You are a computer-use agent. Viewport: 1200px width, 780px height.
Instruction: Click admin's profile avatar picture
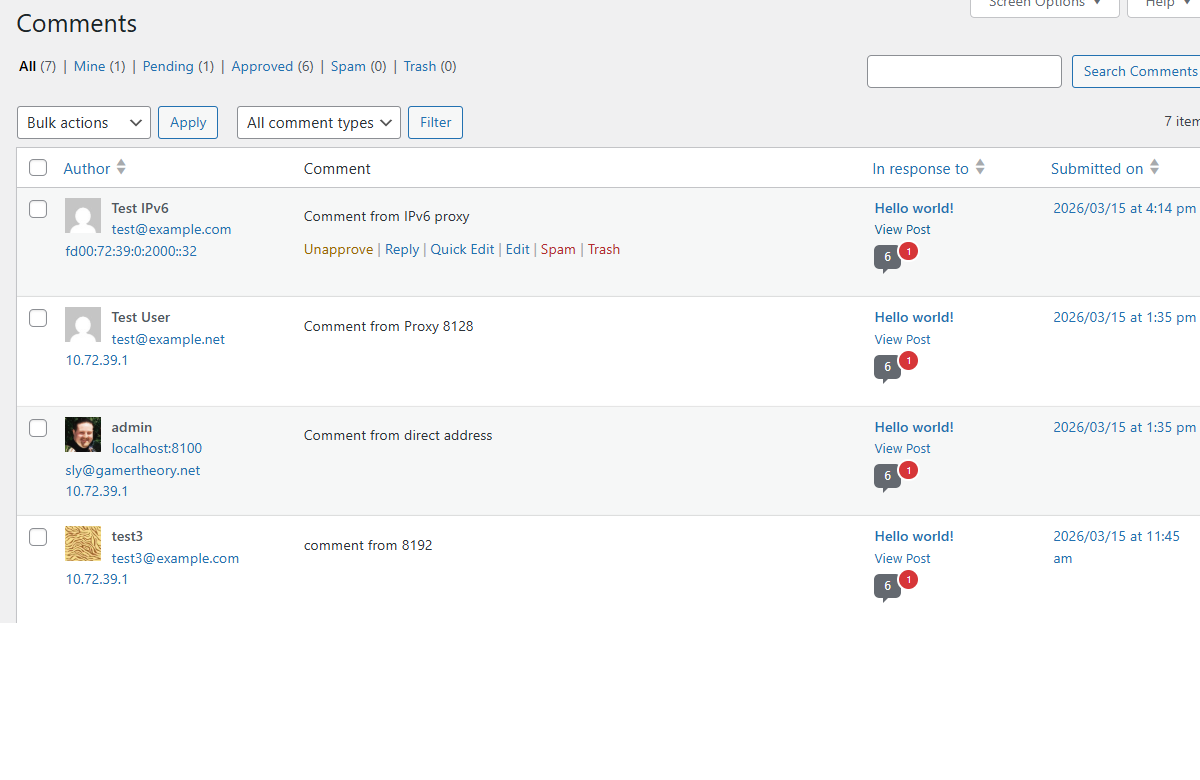click(x=82, y=434)
